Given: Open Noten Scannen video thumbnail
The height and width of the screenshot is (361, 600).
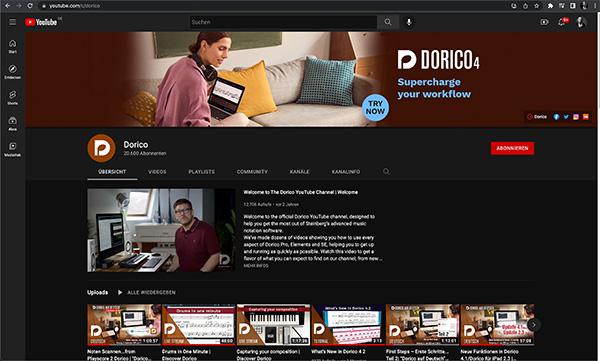Looking at the screenshot, I should (x=124, y=325).
